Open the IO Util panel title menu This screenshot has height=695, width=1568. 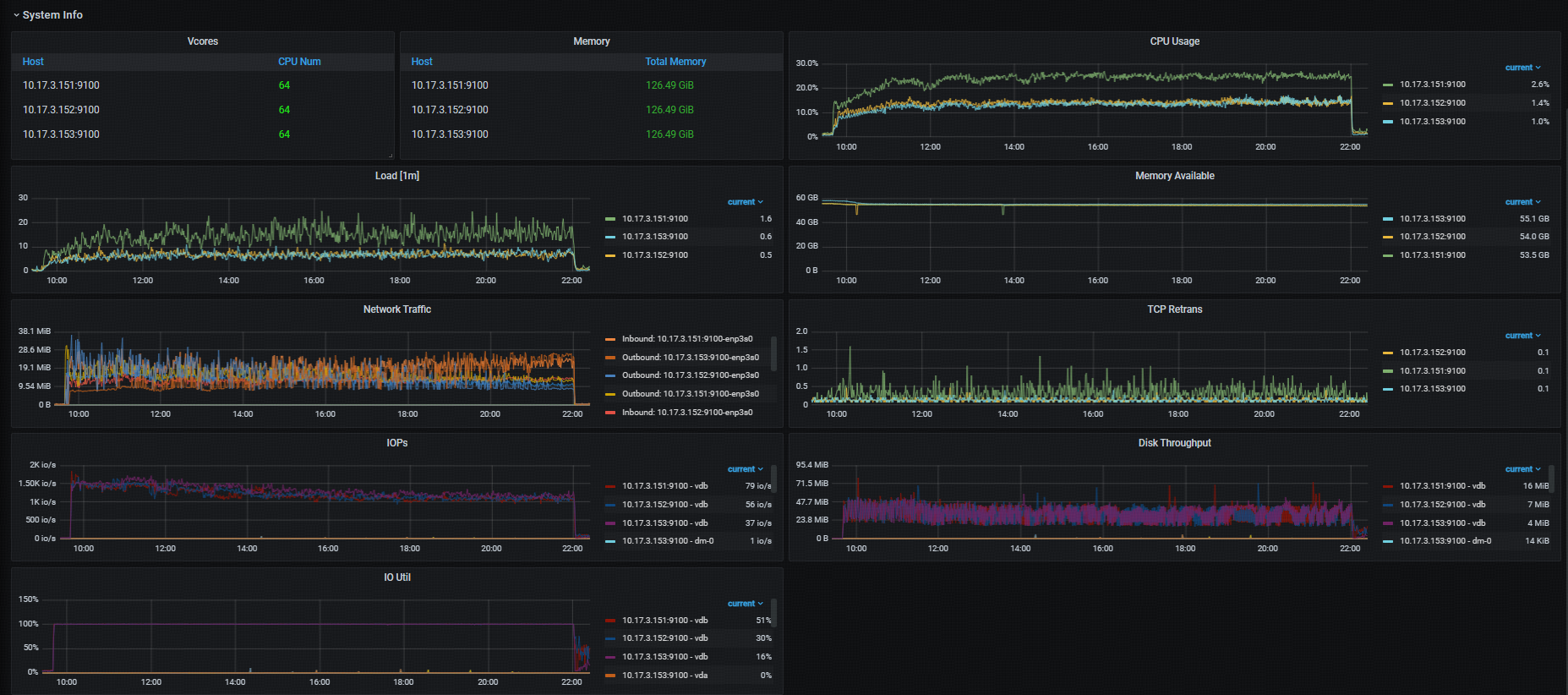coord(397,577)
